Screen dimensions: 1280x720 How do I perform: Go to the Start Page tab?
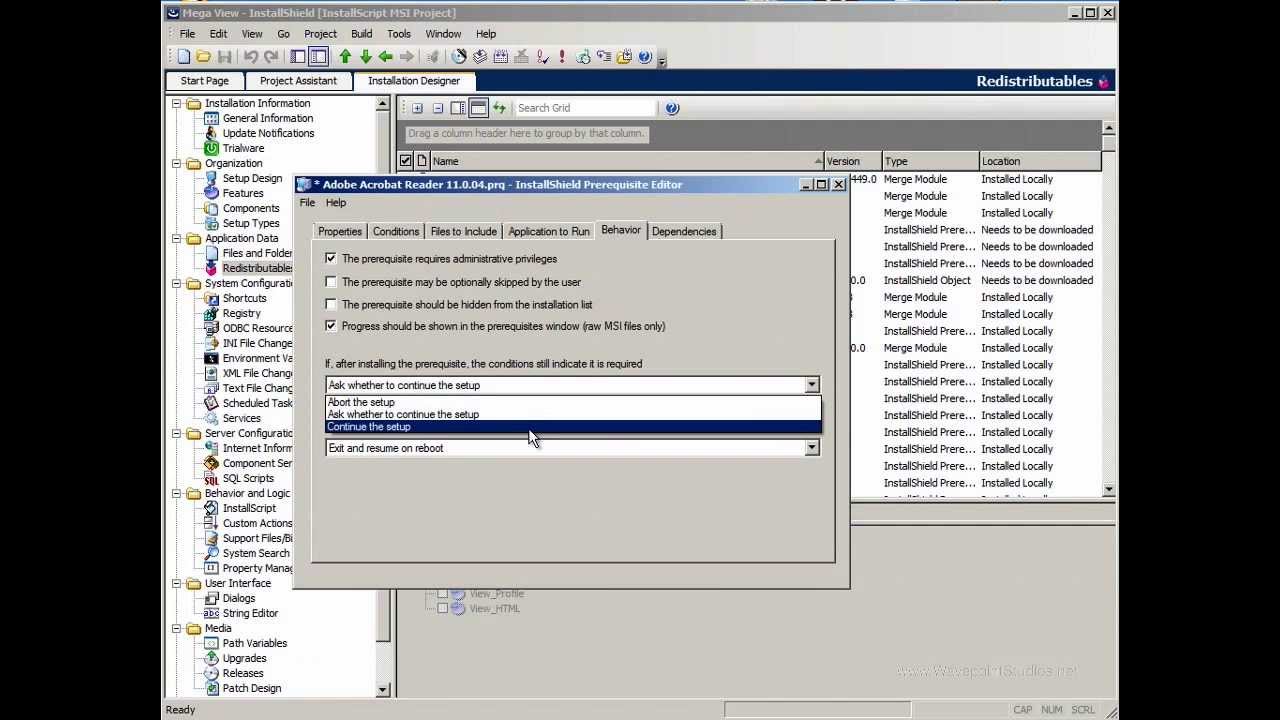tap(205, 81)
